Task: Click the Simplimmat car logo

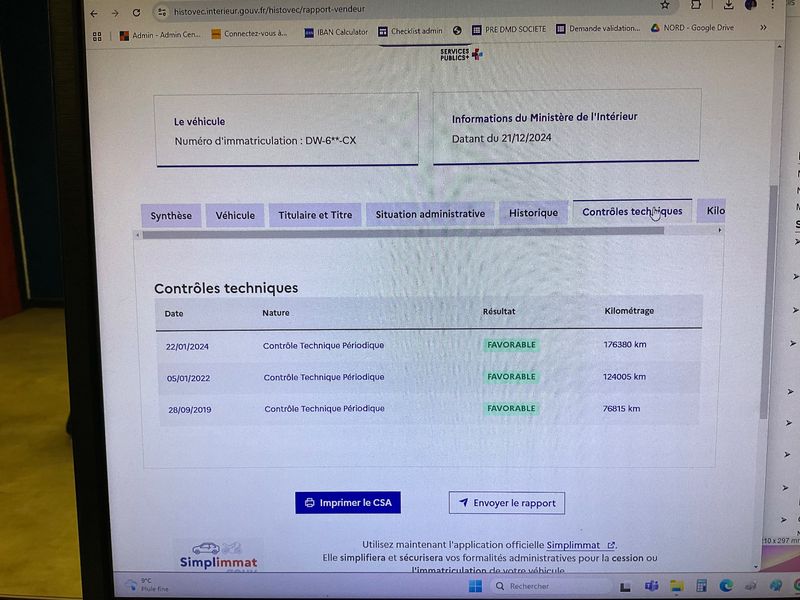Action: (x=217, y=556)
